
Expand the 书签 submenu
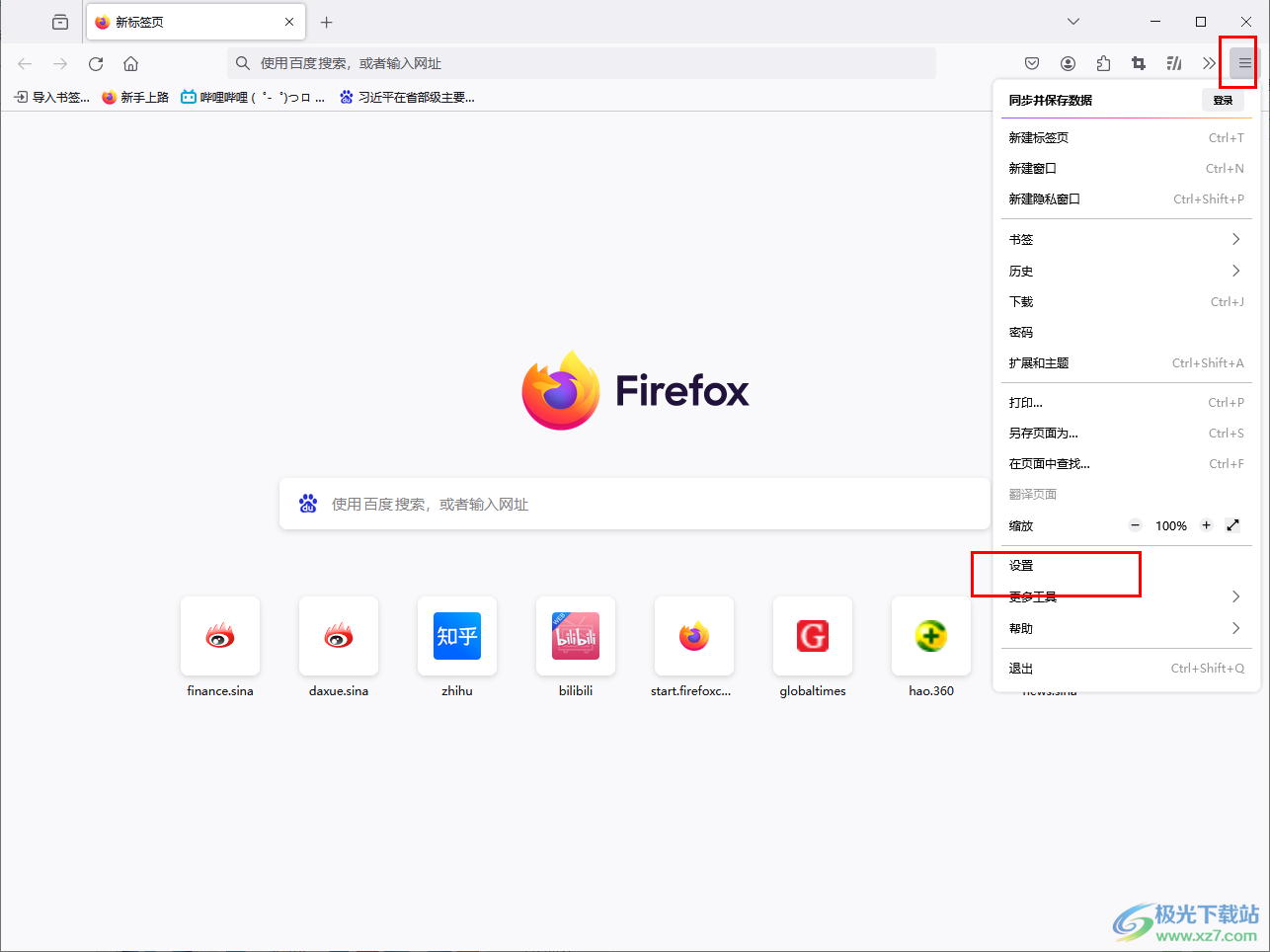(1126, 239)
